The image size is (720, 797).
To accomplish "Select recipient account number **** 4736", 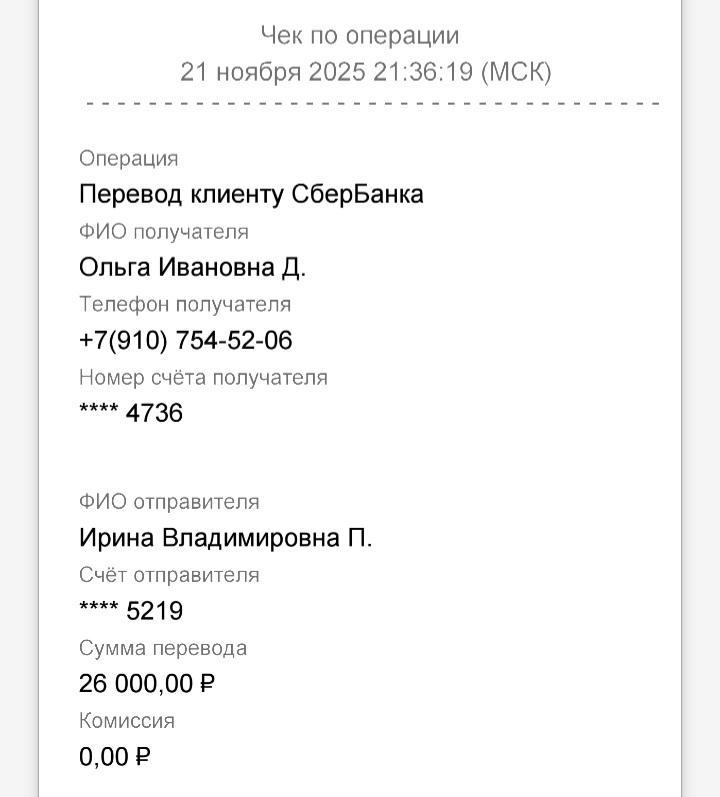I will pos(131,413).
